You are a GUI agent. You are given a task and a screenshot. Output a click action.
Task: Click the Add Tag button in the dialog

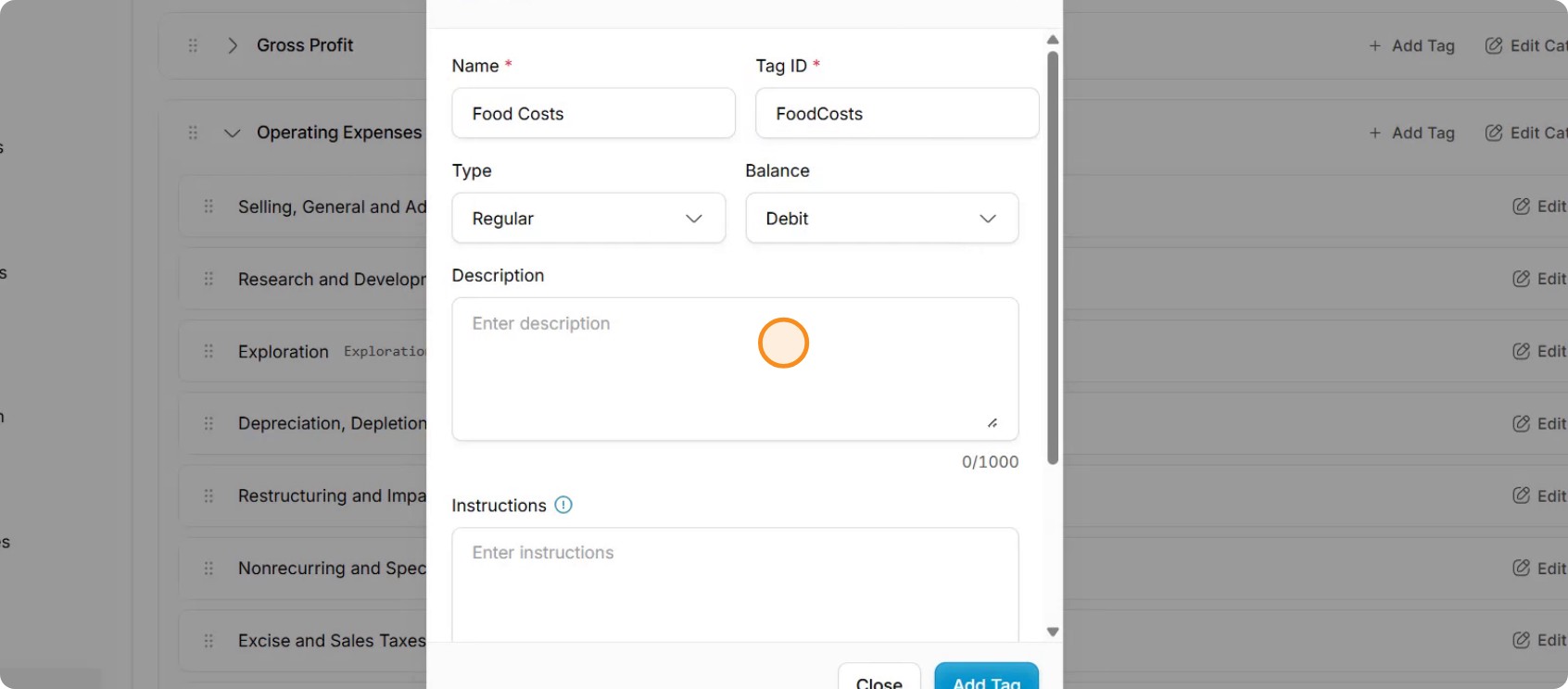(x=986, y=677)
